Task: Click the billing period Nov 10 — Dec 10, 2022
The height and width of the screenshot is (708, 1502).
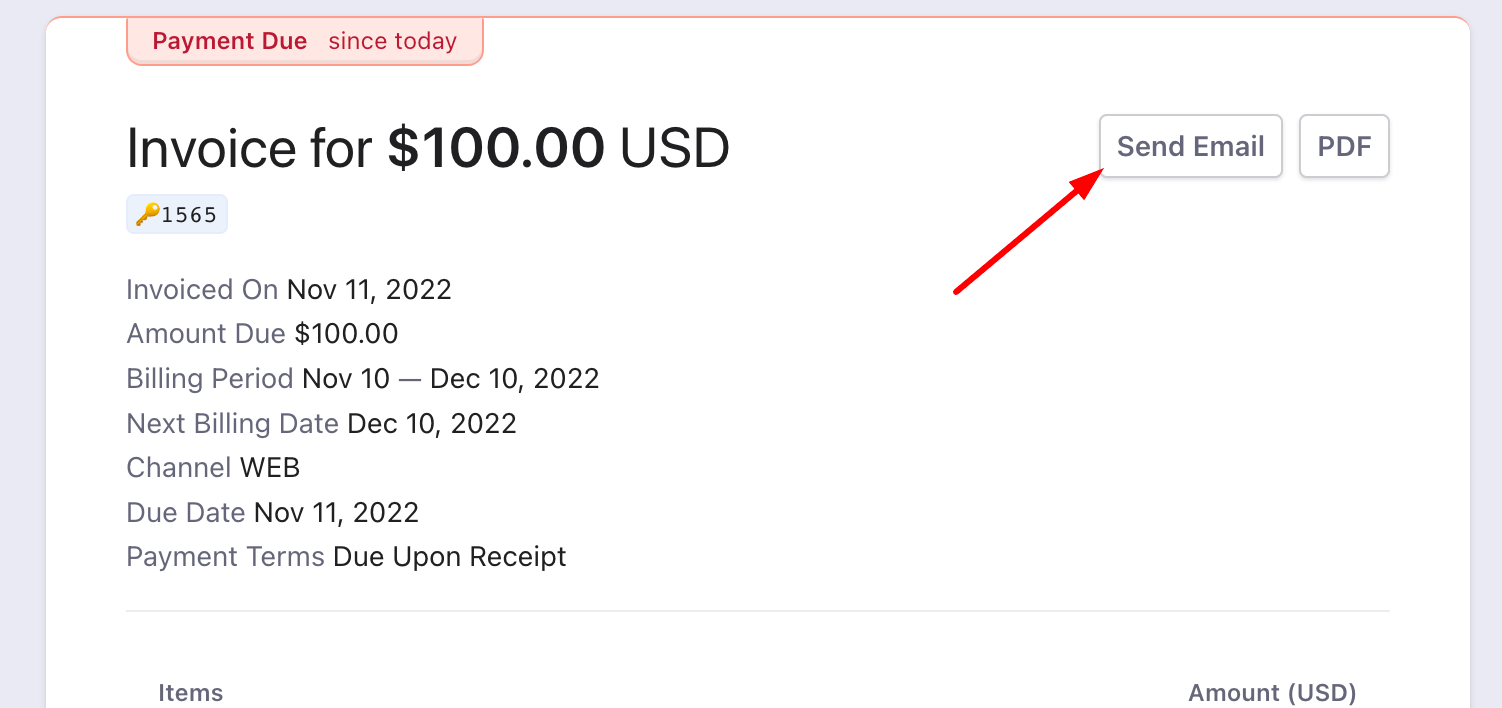Action: [x=450, y=379]
